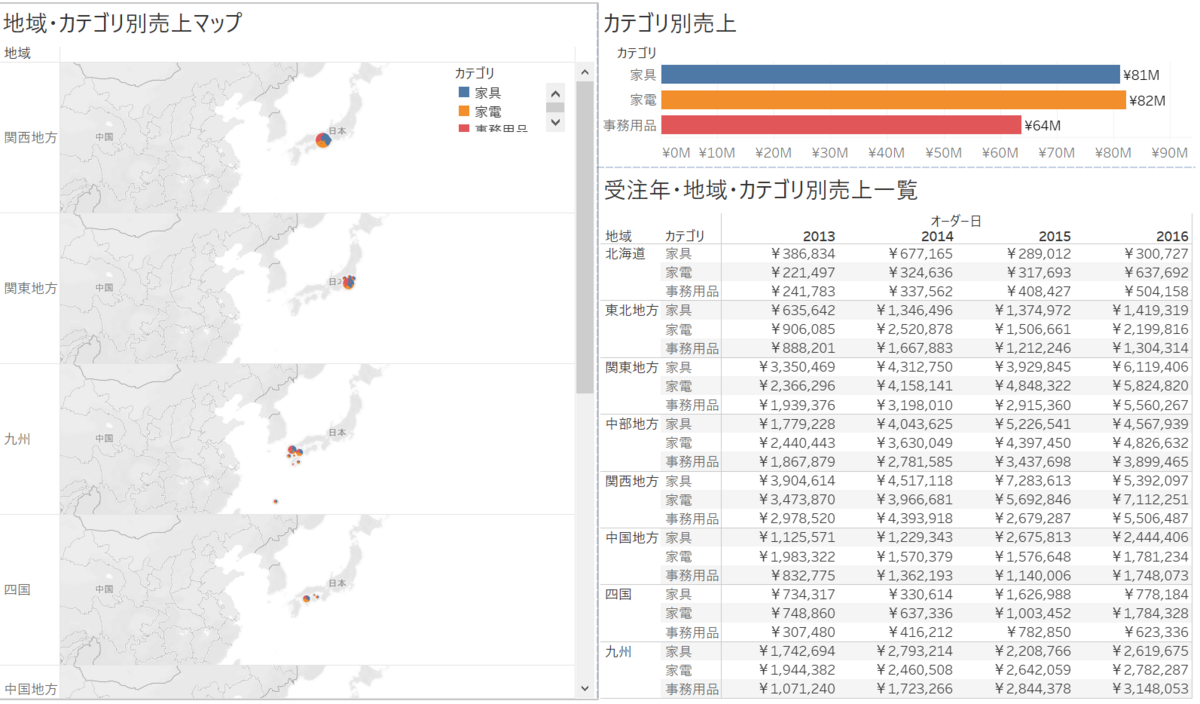Click the 北海道 region label in table
Screen dimensions: 1200x704
point(625,253)
